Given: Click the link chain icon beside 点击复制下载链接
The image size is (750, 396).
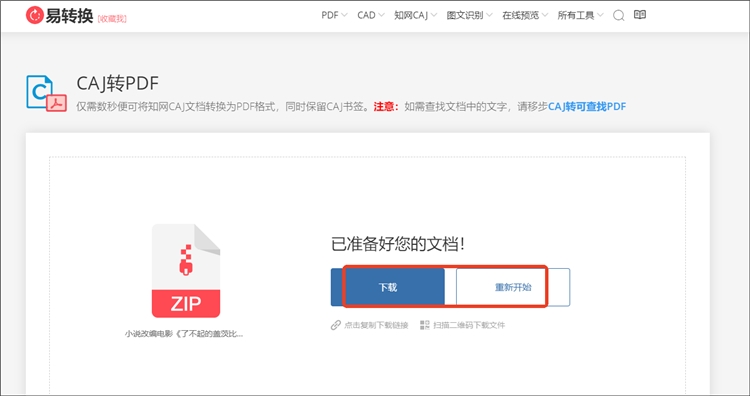Looking at the screenshot, I should coord(336,325).
